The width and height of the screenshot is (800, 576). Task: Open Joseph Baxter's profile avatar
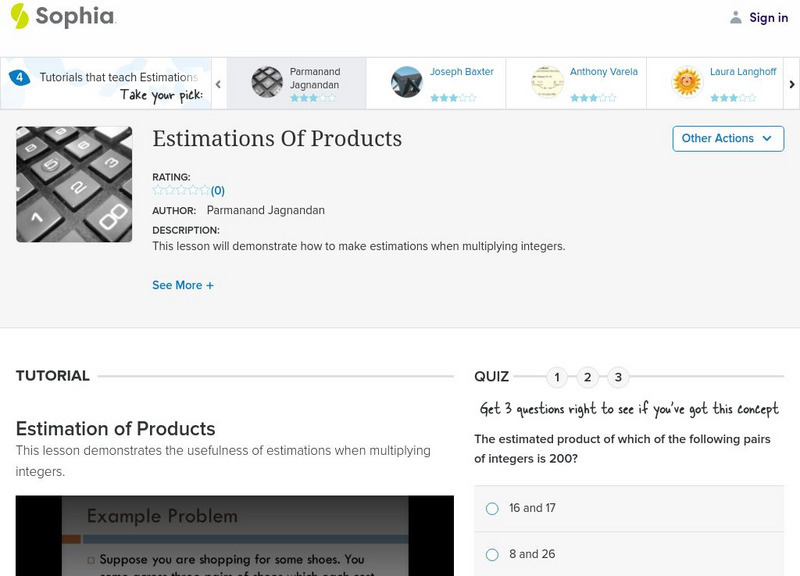click(409, 80)
